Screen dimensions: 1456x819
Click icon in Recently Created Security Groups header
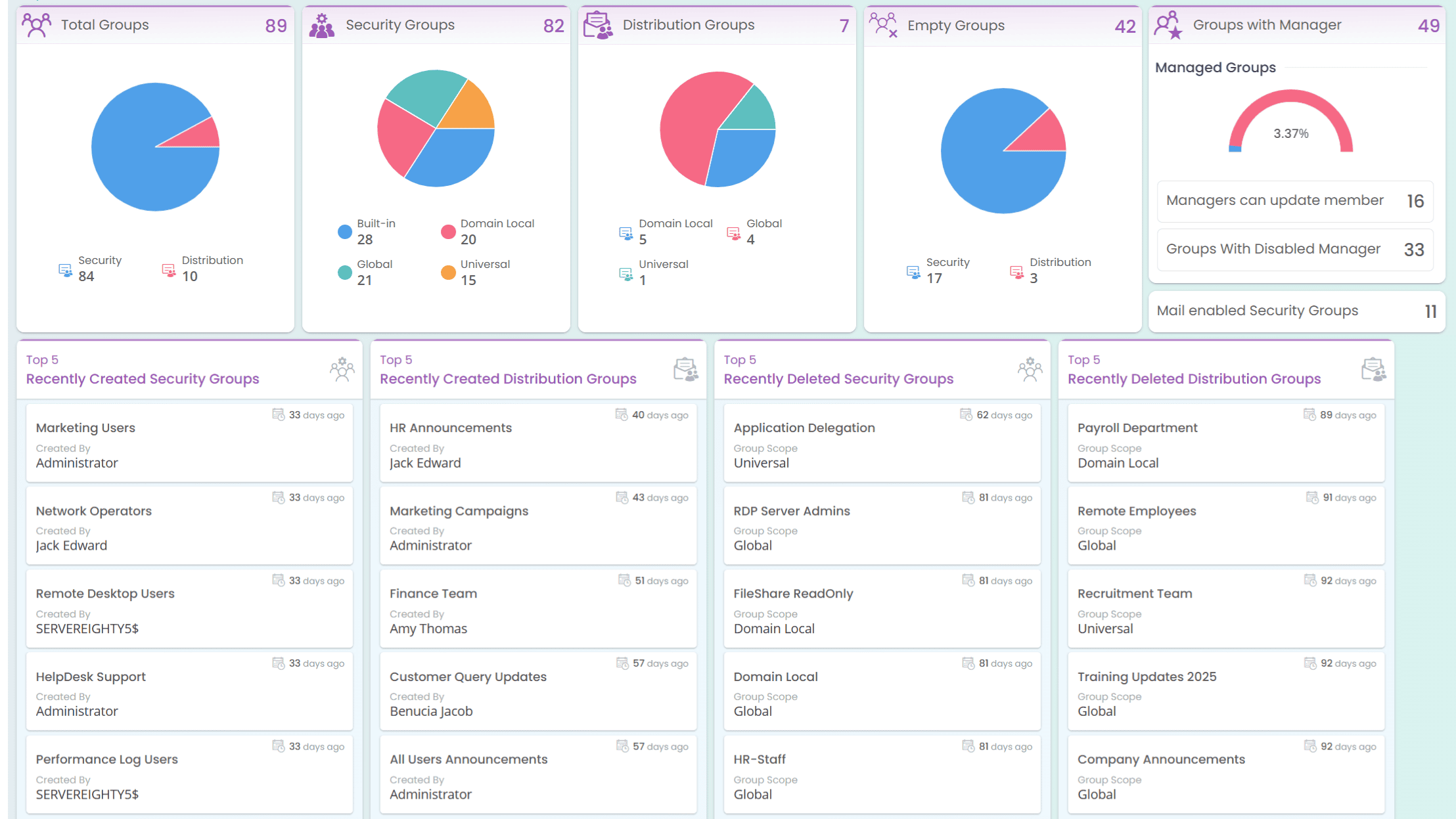tap(342, 370)
